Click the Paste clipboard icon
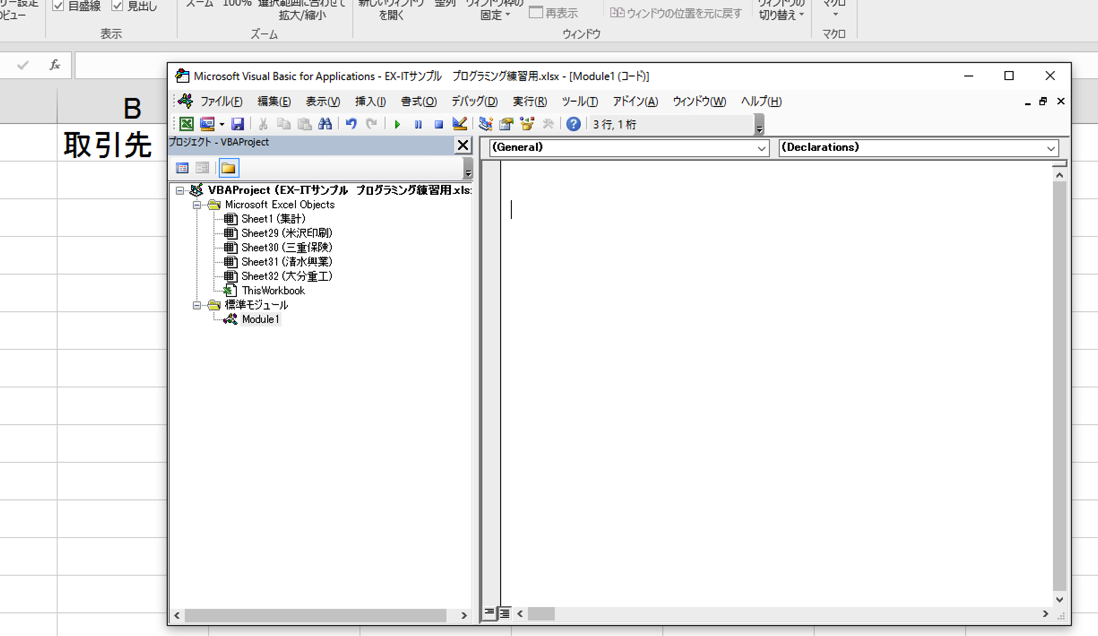The height and width of the screenshot is (636, 1098). [x=304, y=124]
